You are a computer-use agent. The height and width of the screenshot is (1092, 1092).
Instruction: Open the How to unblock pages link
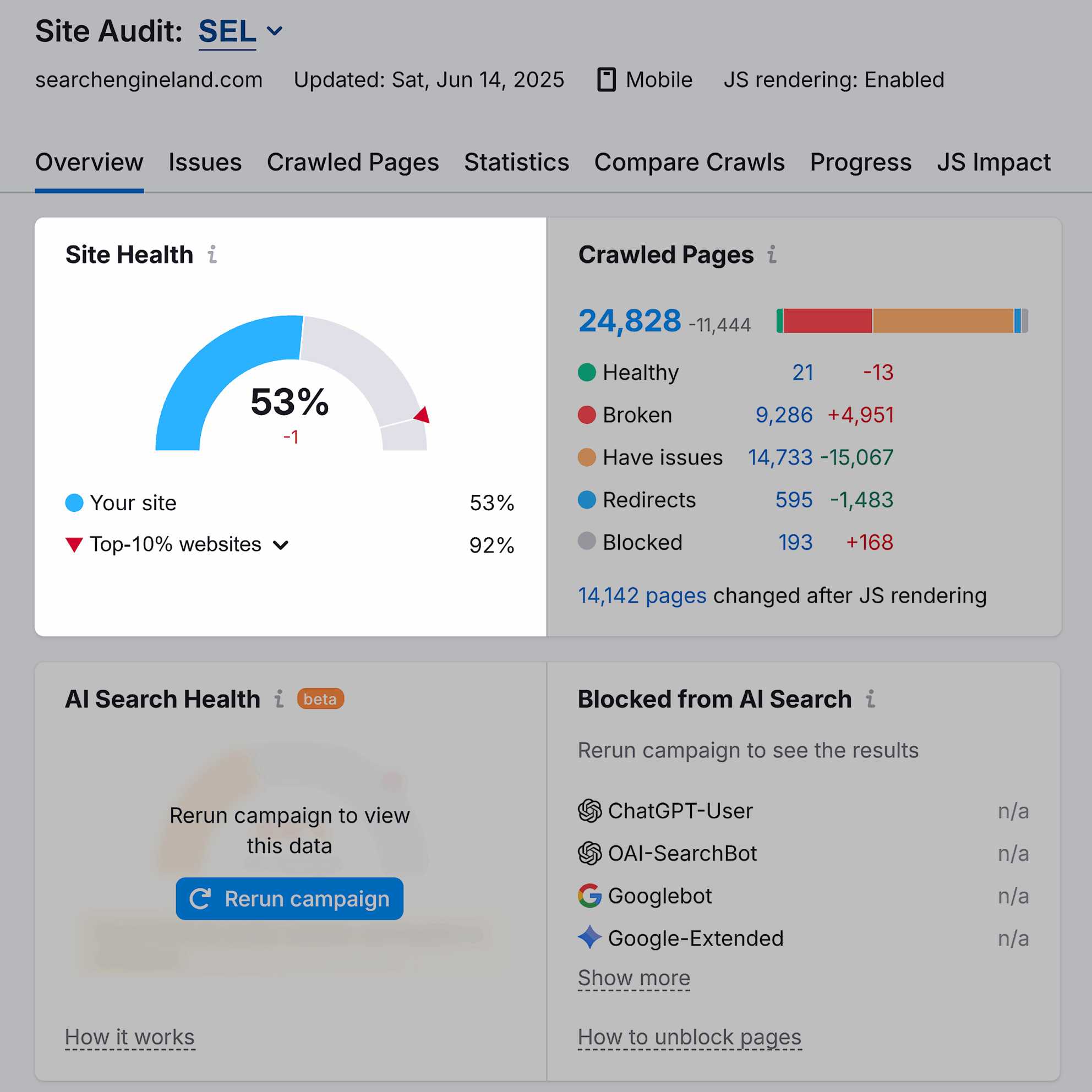(x=689, y=1037)
